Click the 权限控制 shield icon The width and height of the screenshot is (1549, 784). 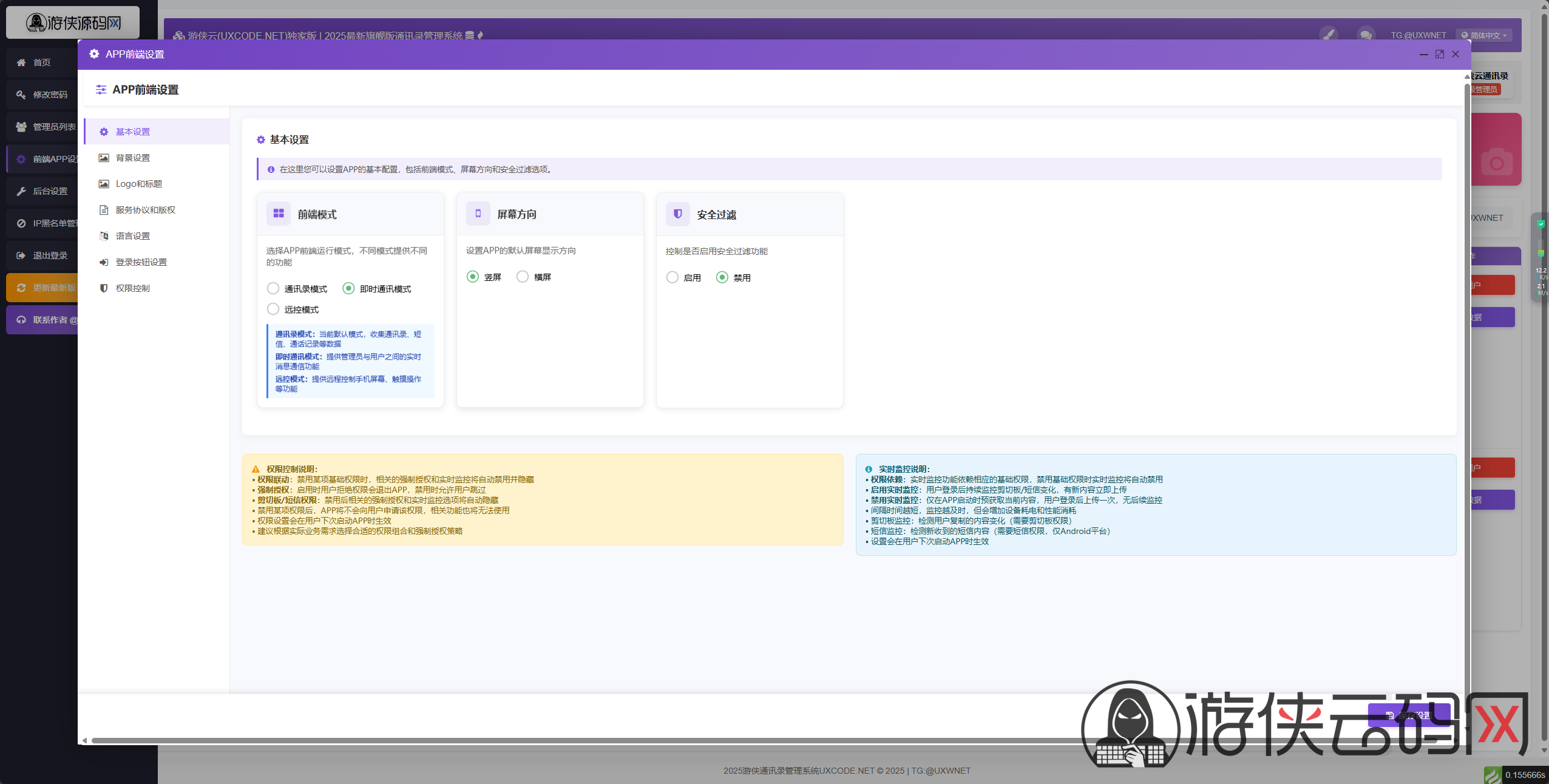click(x=104, y=288)
